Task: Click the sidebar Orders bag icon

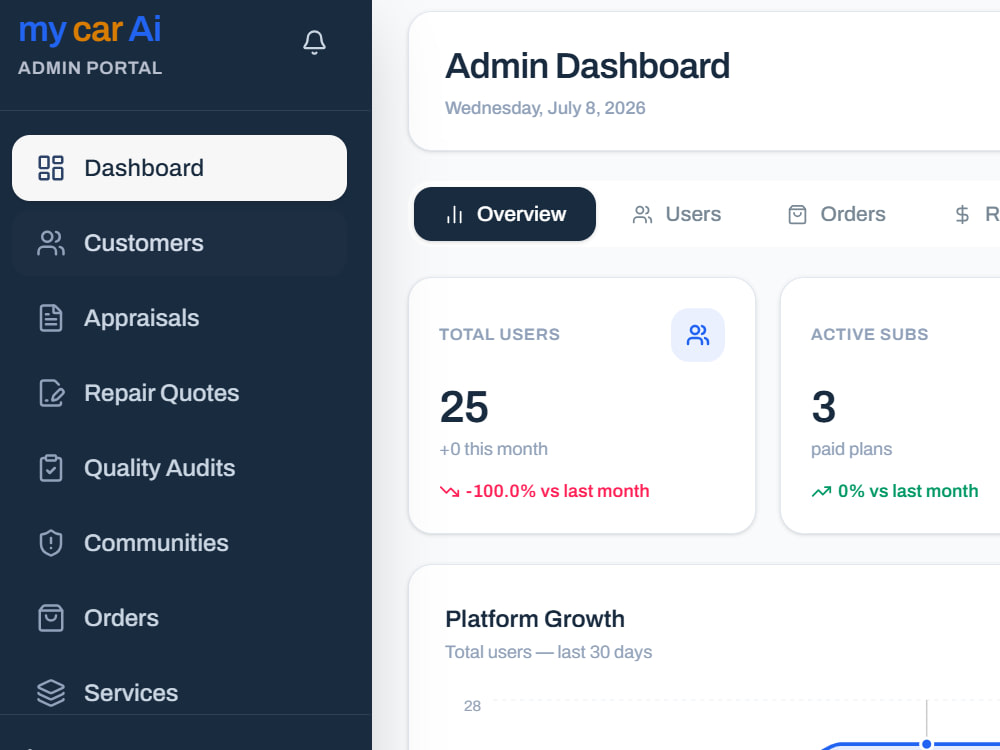Action: pyautogui.click(x=51, y=618)
